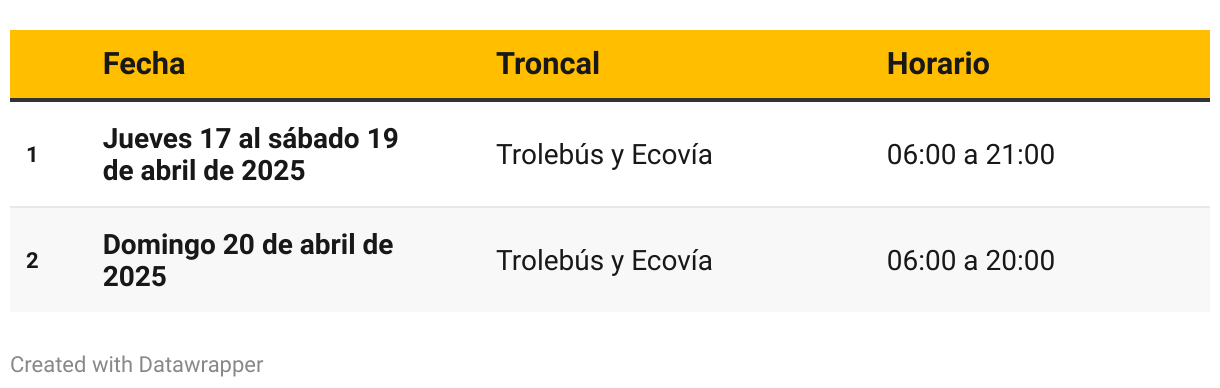Click Trolebús y Ecovía in row 2

click(604, 261)
